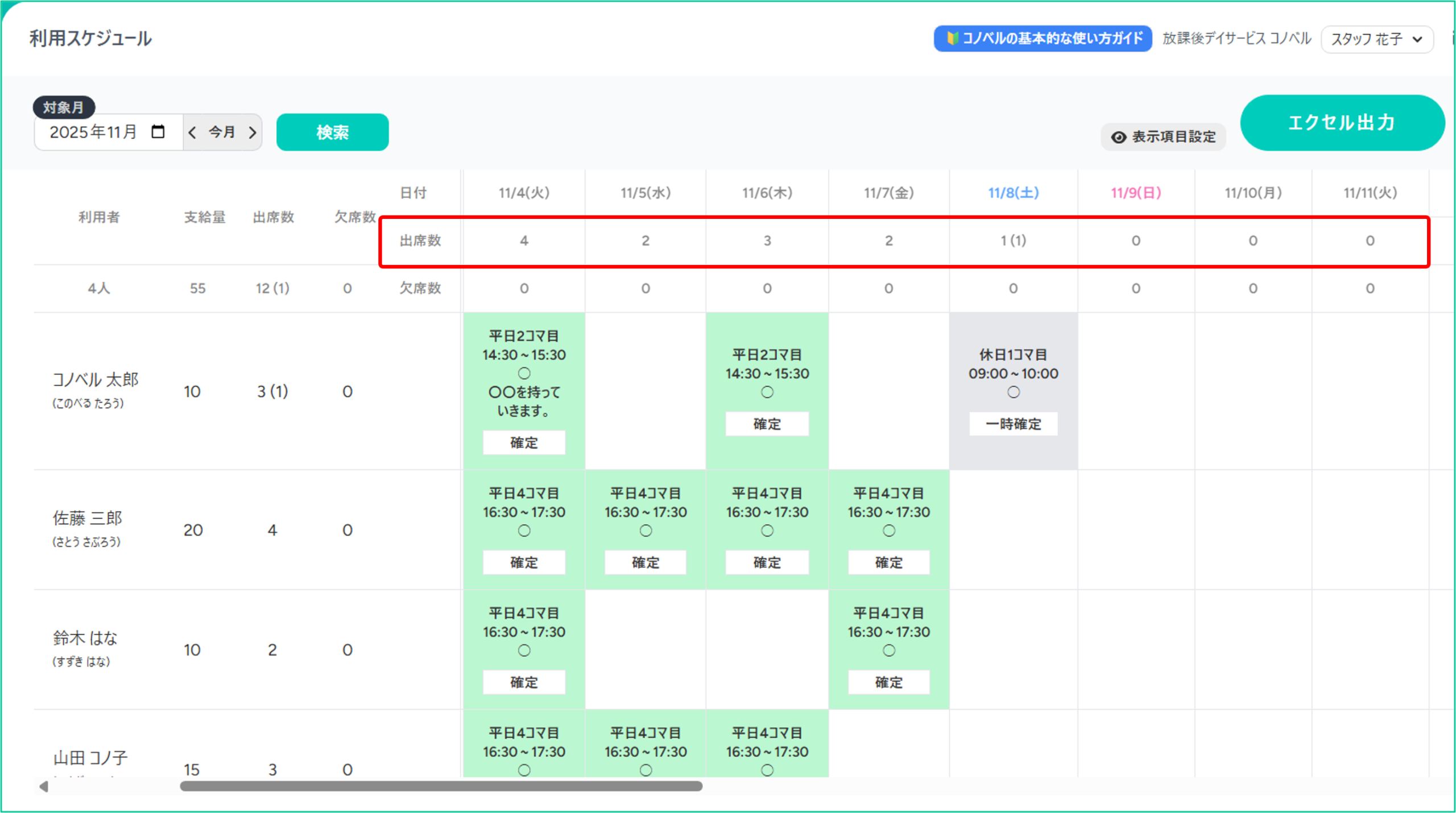Open the 一時確定 status on 11/8
Screen dimensions: 1456x813
pos(1013,424)
